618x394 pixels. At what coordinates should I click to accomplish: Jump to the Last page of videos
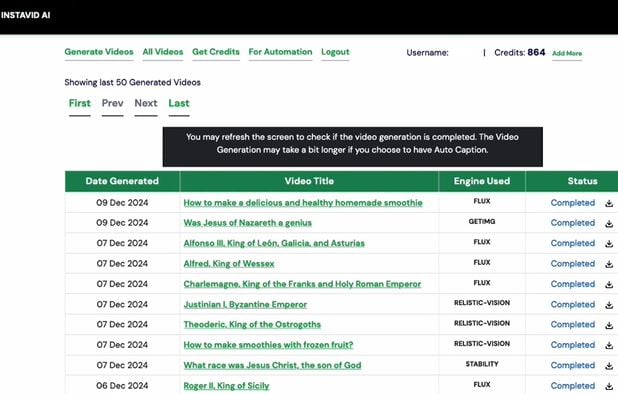point(179,103)
